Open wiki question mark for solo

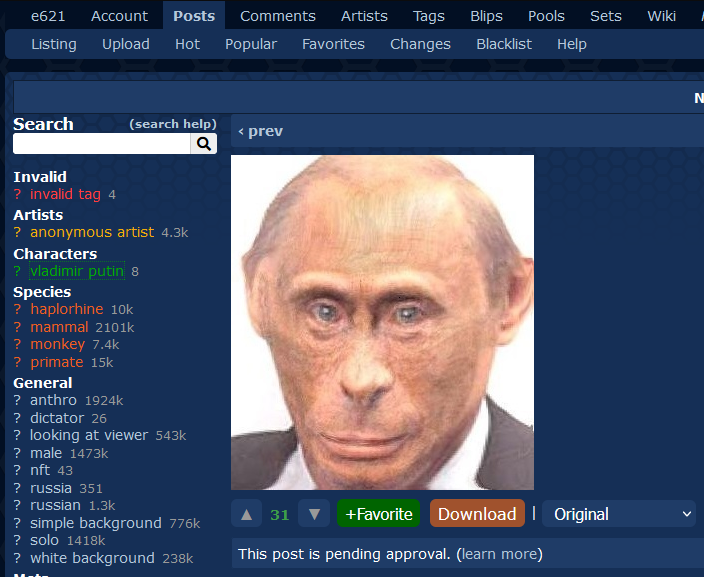(x=17, y=540)
